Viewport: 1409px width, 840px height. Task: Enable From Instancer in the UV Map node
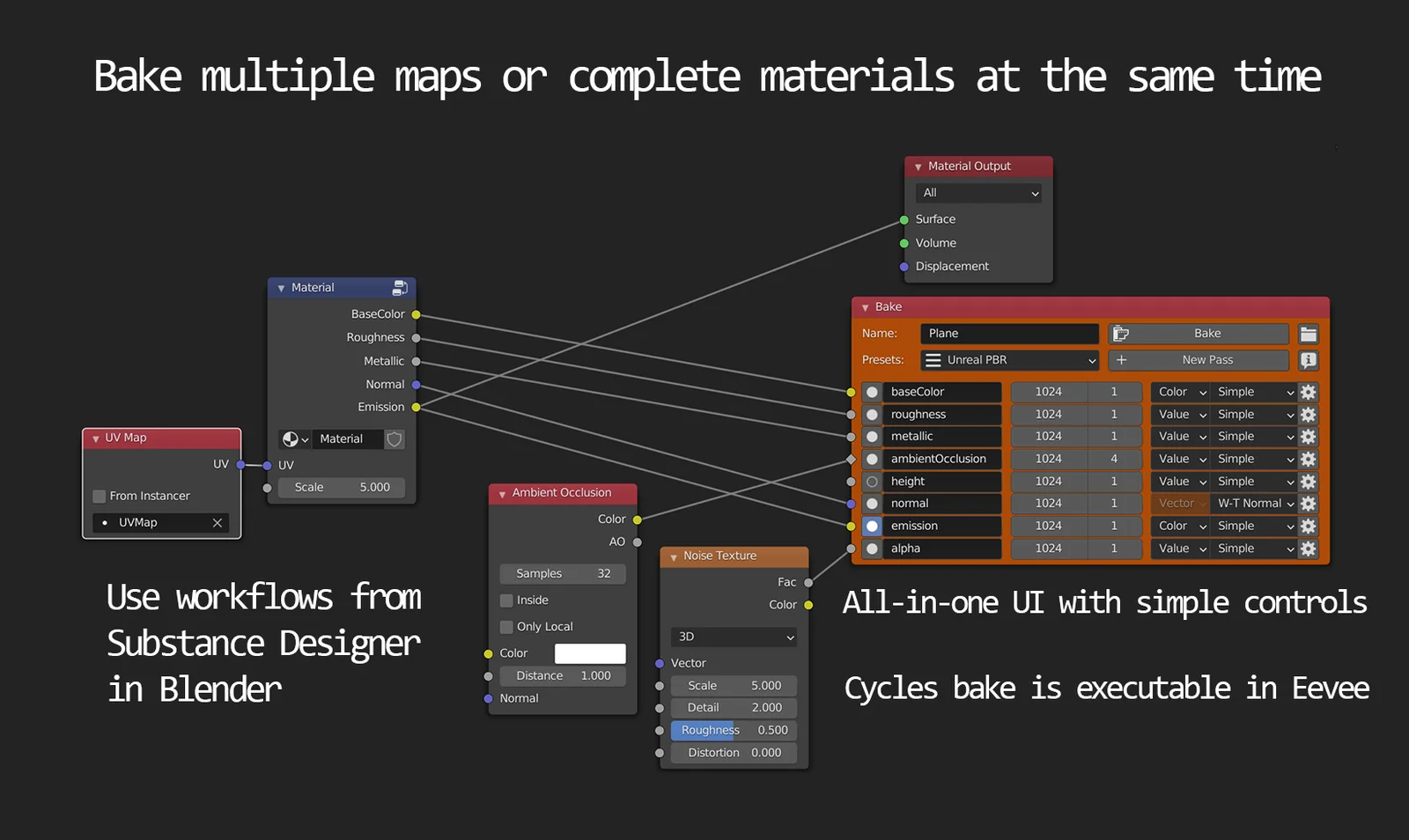click(99, 496)
